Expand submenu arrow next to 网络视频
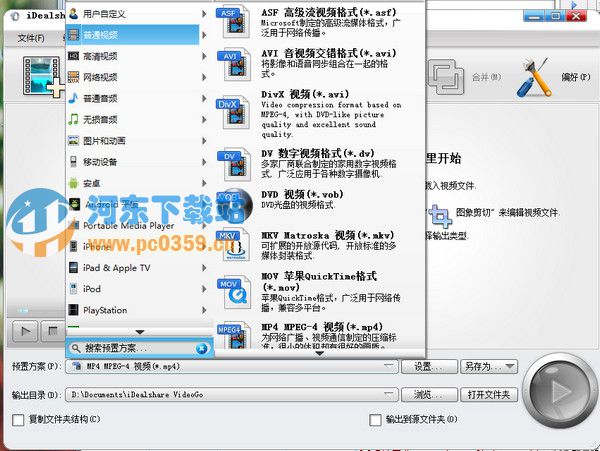The width and height of the screenshot is (600, 451). point(204,77)
